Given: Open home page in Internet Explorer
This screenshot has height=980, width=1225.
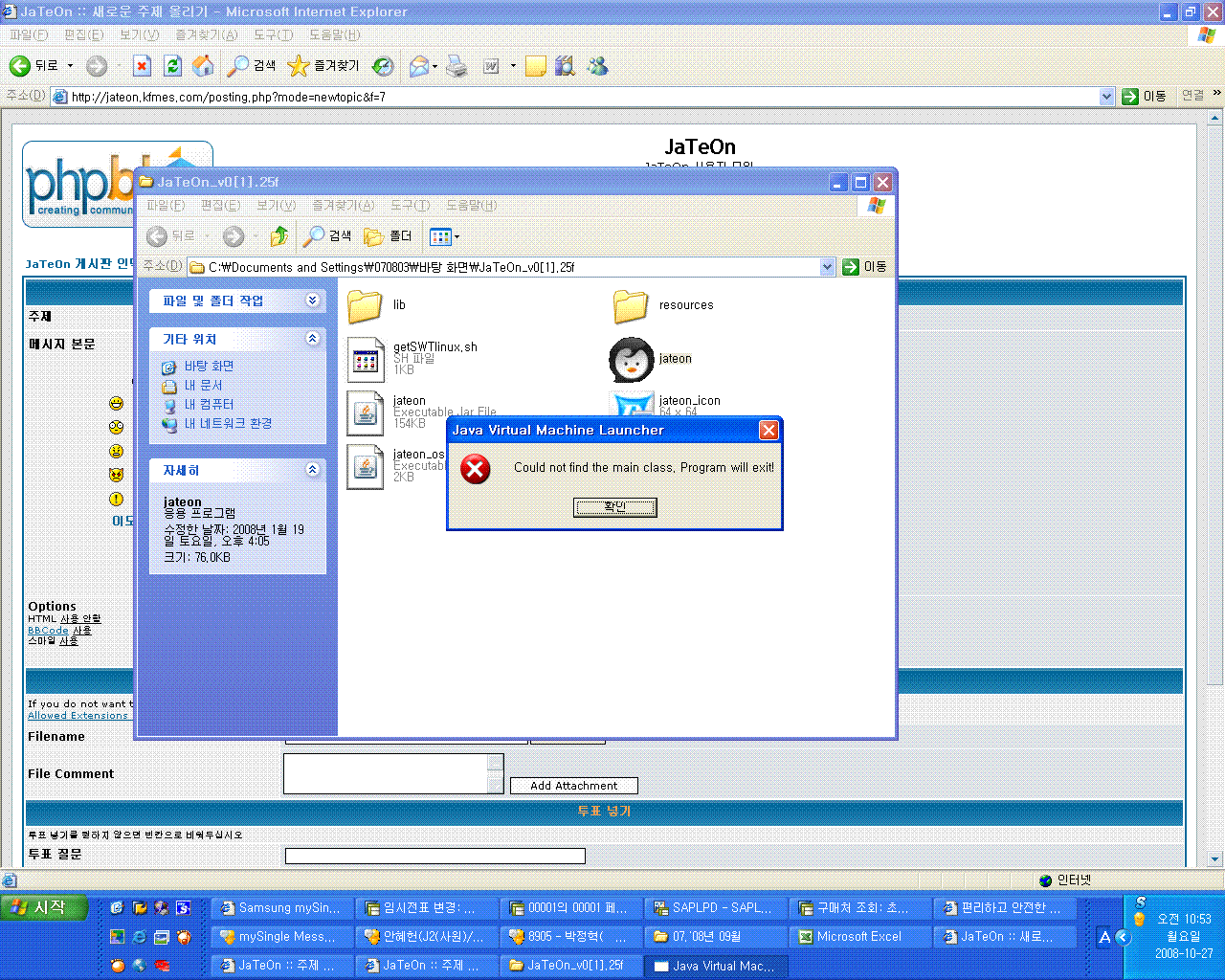Looking at the screenshot, I should (x=203, y=65).
